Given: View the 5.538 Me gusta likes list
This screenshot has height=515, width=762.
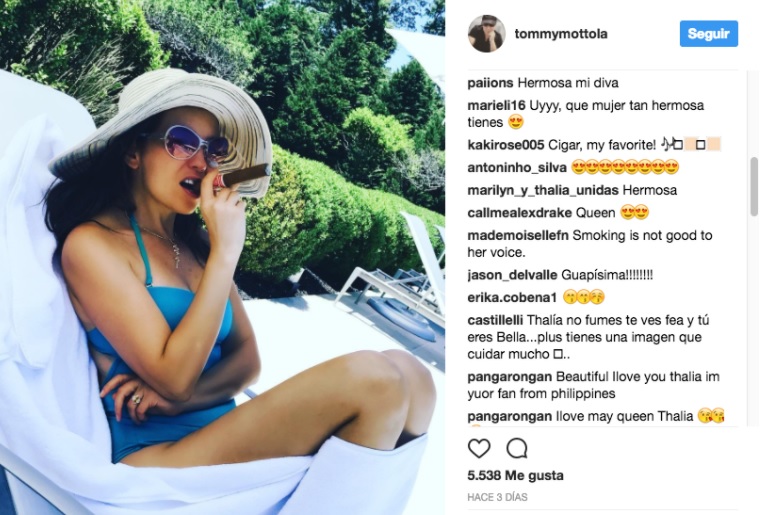Looking at the screenshot, I should click(x=515, y=475).
